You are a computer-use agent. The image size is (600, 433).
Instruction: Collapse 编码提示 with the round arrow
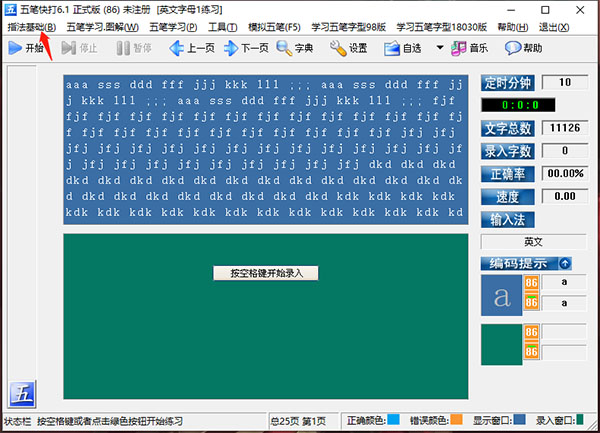coord(565,263)
